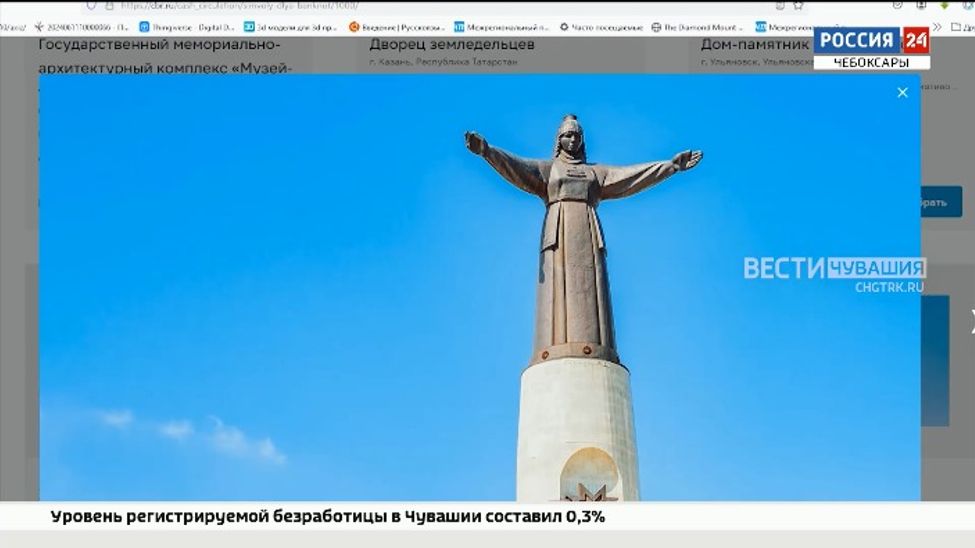Click the blue Выбрать button behind lightbox
This screenshot has width=975, height=548.
[941, 202]
